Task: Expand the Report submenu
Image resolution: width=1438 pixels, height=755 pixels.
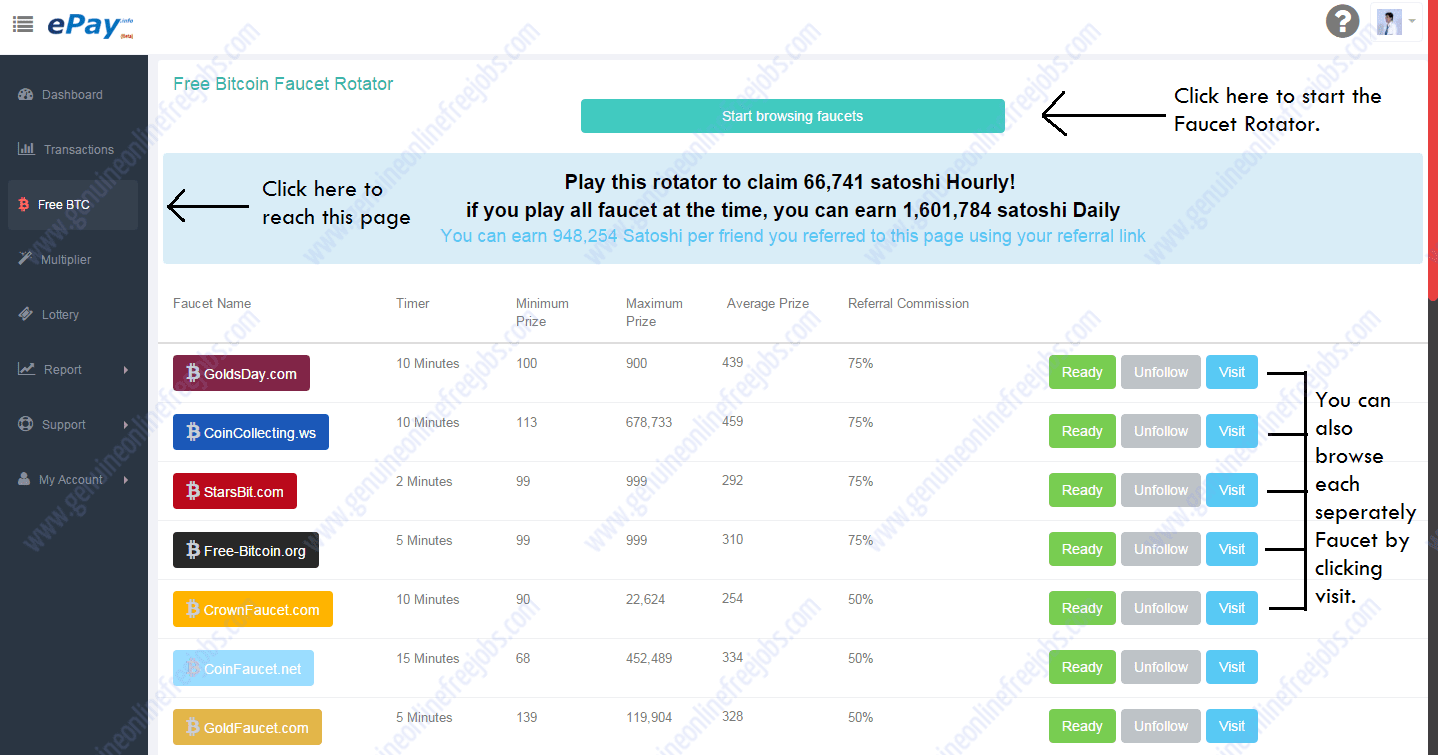Action: click(x=73, y=370)
